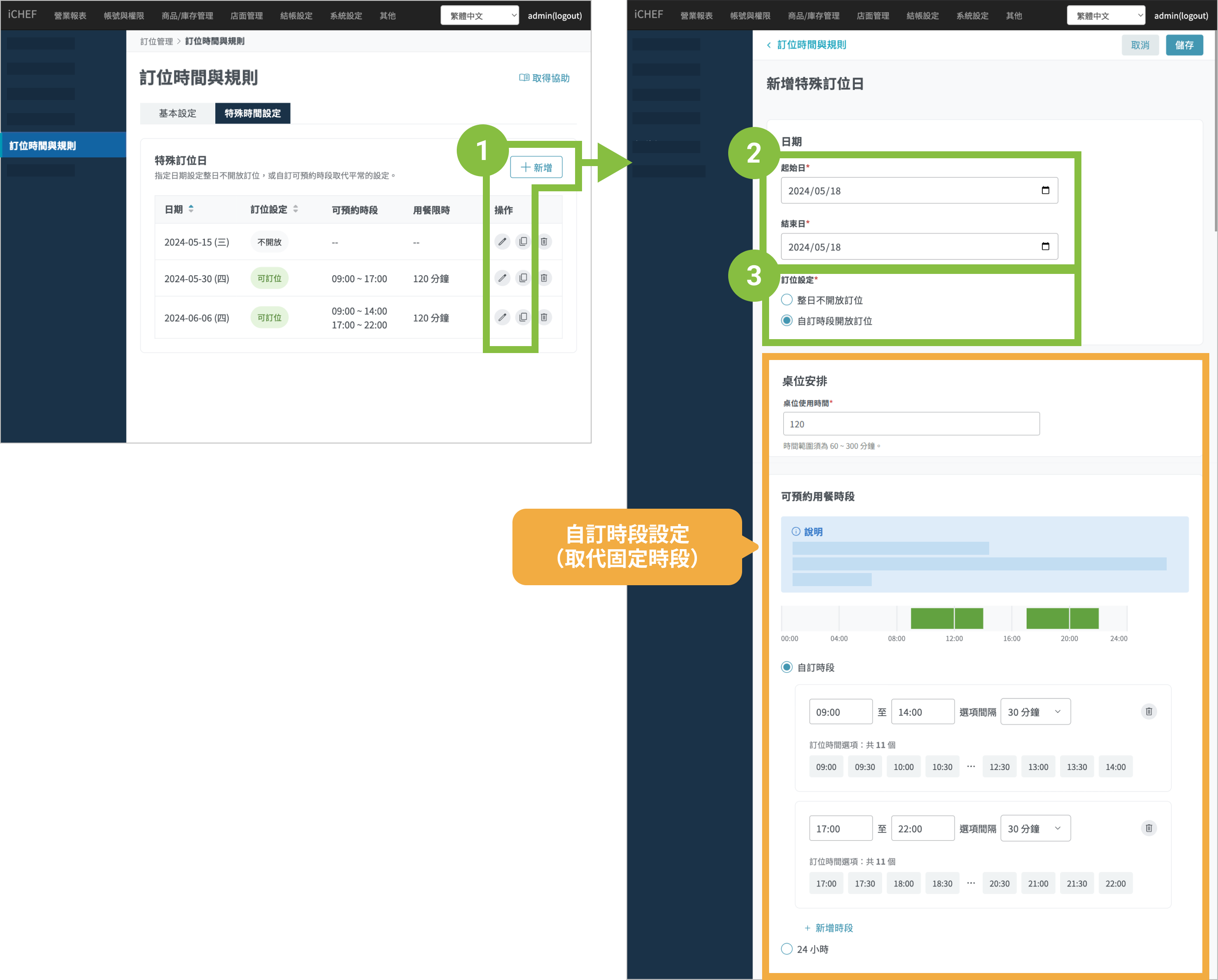Open 繁體中文 language dropdown in left window
This screenshot has height=980, width=1218.
pos(479,16)
